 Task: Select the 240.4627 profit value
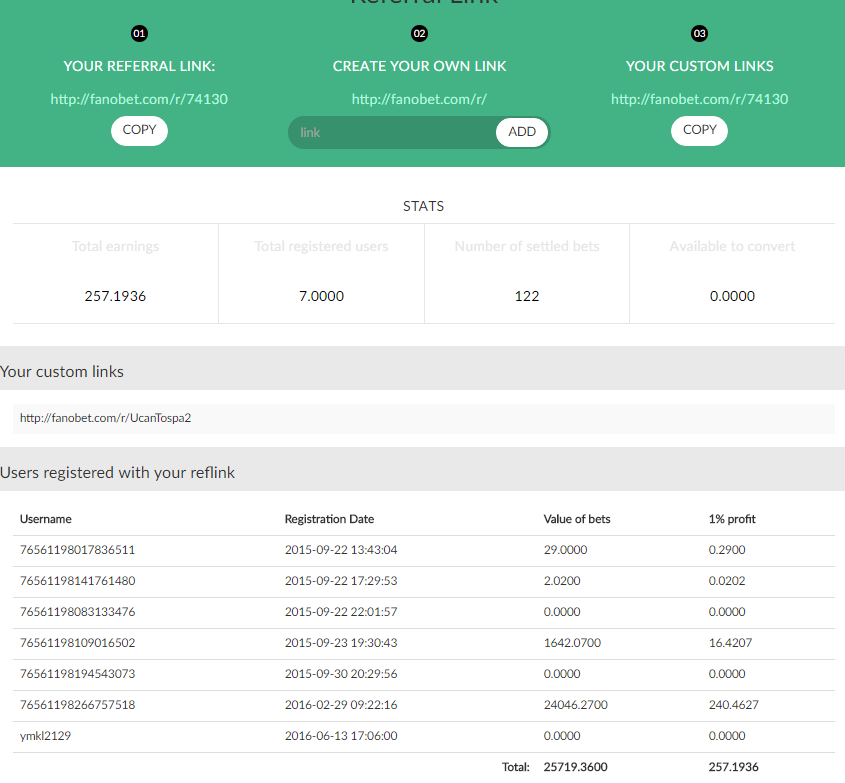733,705
